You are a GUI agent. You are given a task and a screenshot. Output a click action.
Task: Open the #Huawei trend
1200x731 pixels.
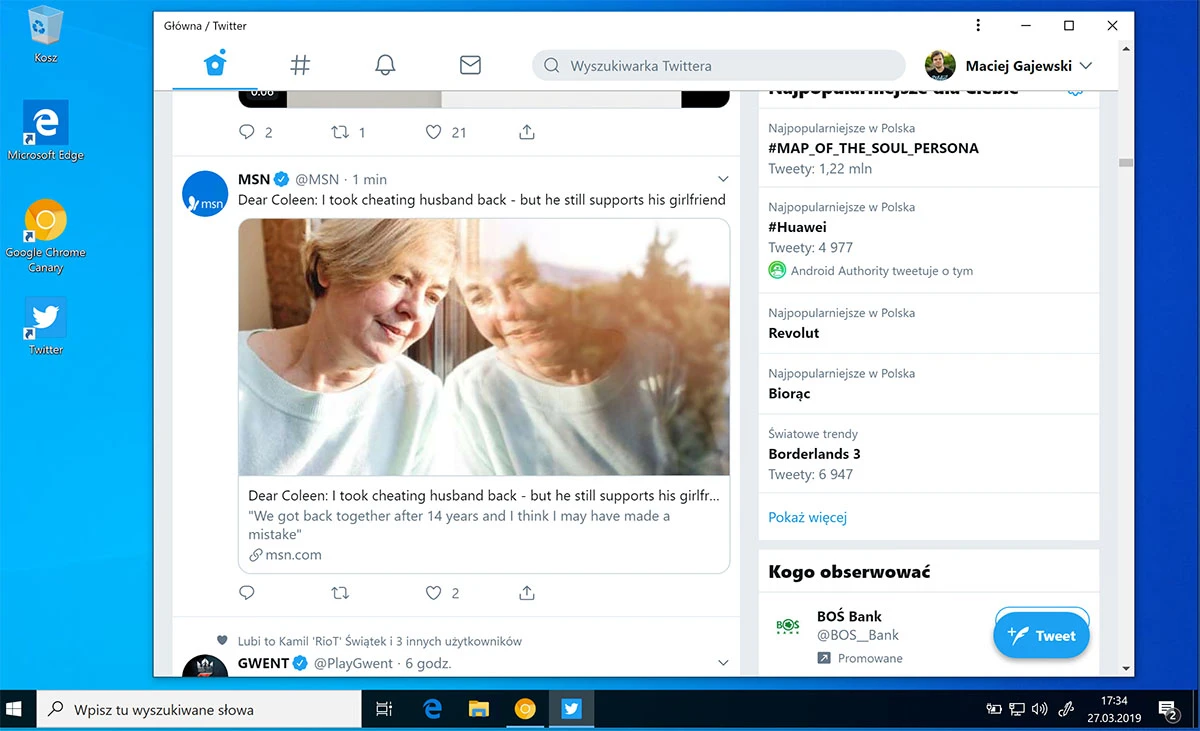tap(798, 227)
